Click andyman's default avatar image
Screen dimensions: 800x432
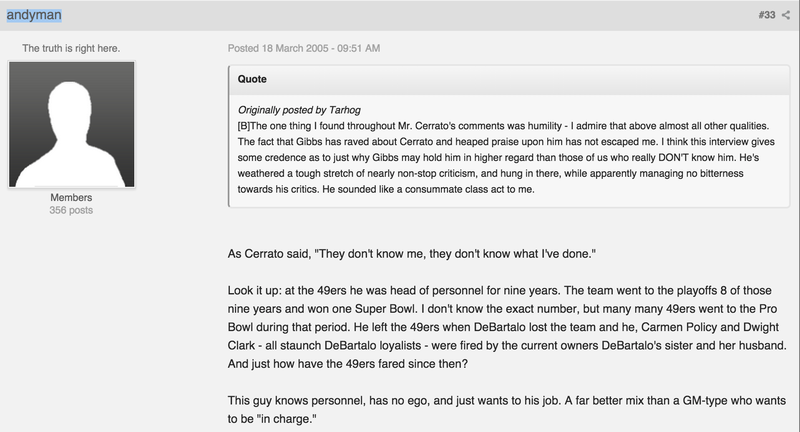pyautogui.click(x=71, y=124)
